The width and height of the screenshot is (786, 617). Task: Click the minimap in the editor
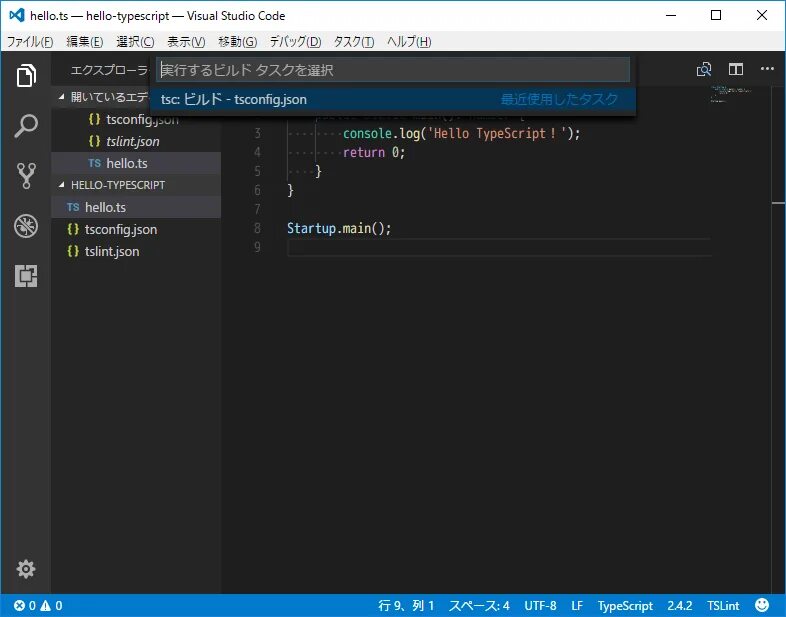[731, 94]
